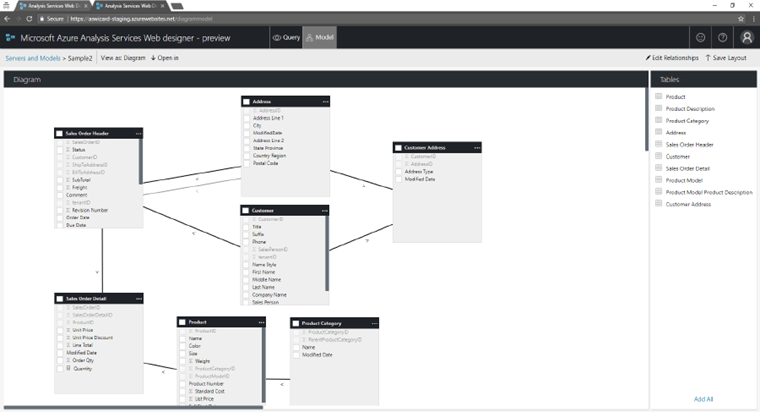Toggle the Product table header checkbox
The width and height of the screenshot is (760, 412).
click(x=182, y=322)
